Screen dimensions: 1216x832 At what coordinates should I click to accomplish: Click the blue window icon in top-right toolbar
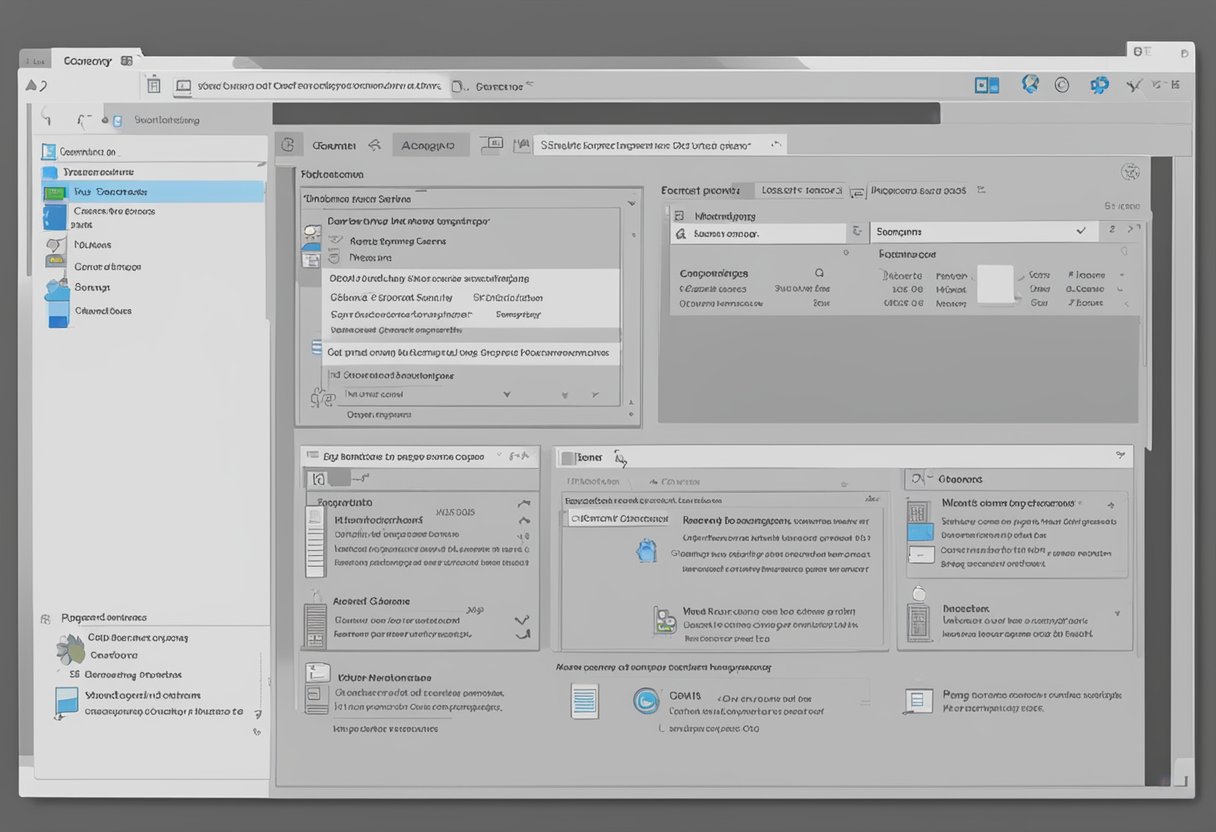coord(986,85)
